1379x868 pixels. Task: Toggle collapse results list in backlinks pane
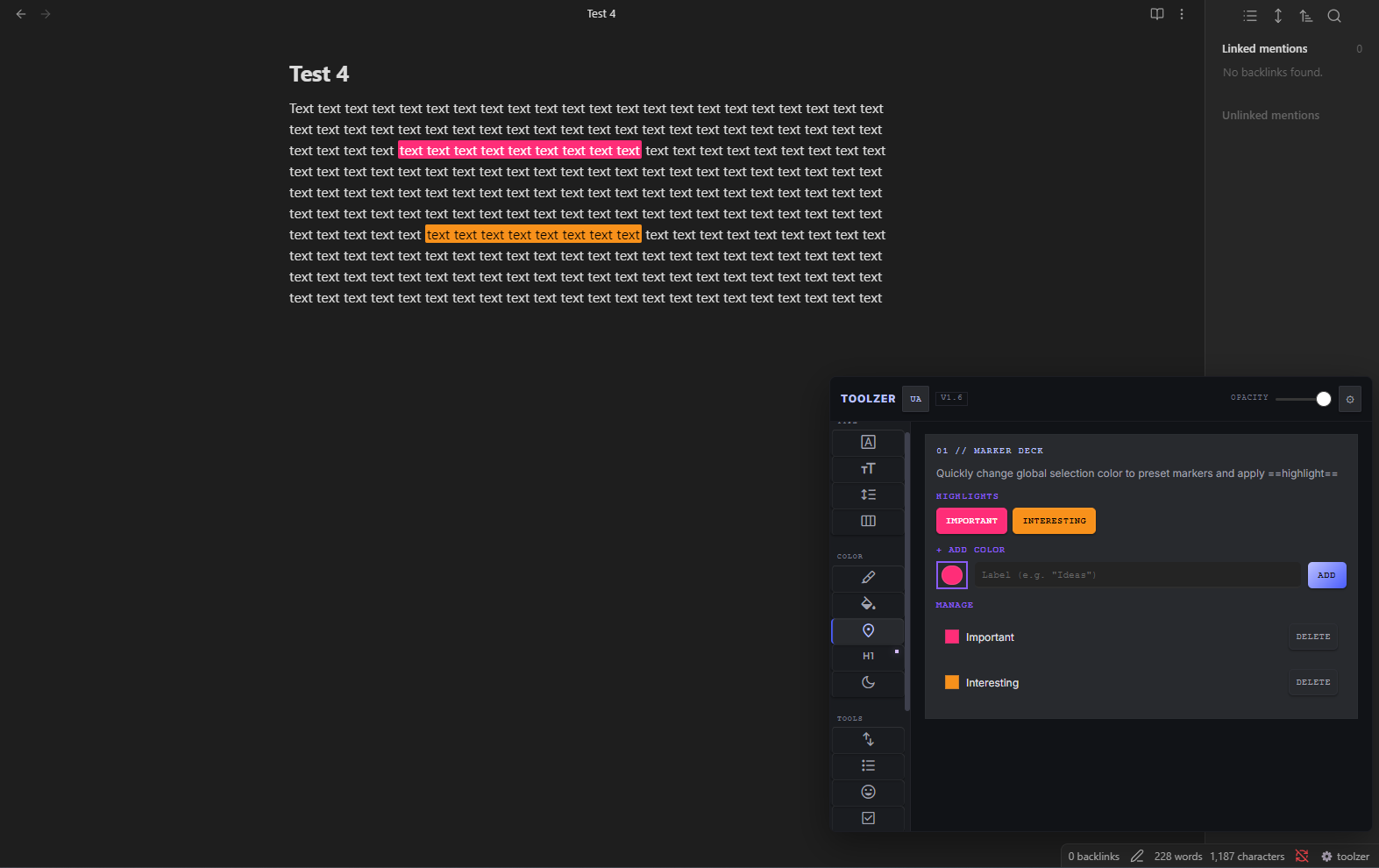pyautogui.click(x=1250, y=16)
